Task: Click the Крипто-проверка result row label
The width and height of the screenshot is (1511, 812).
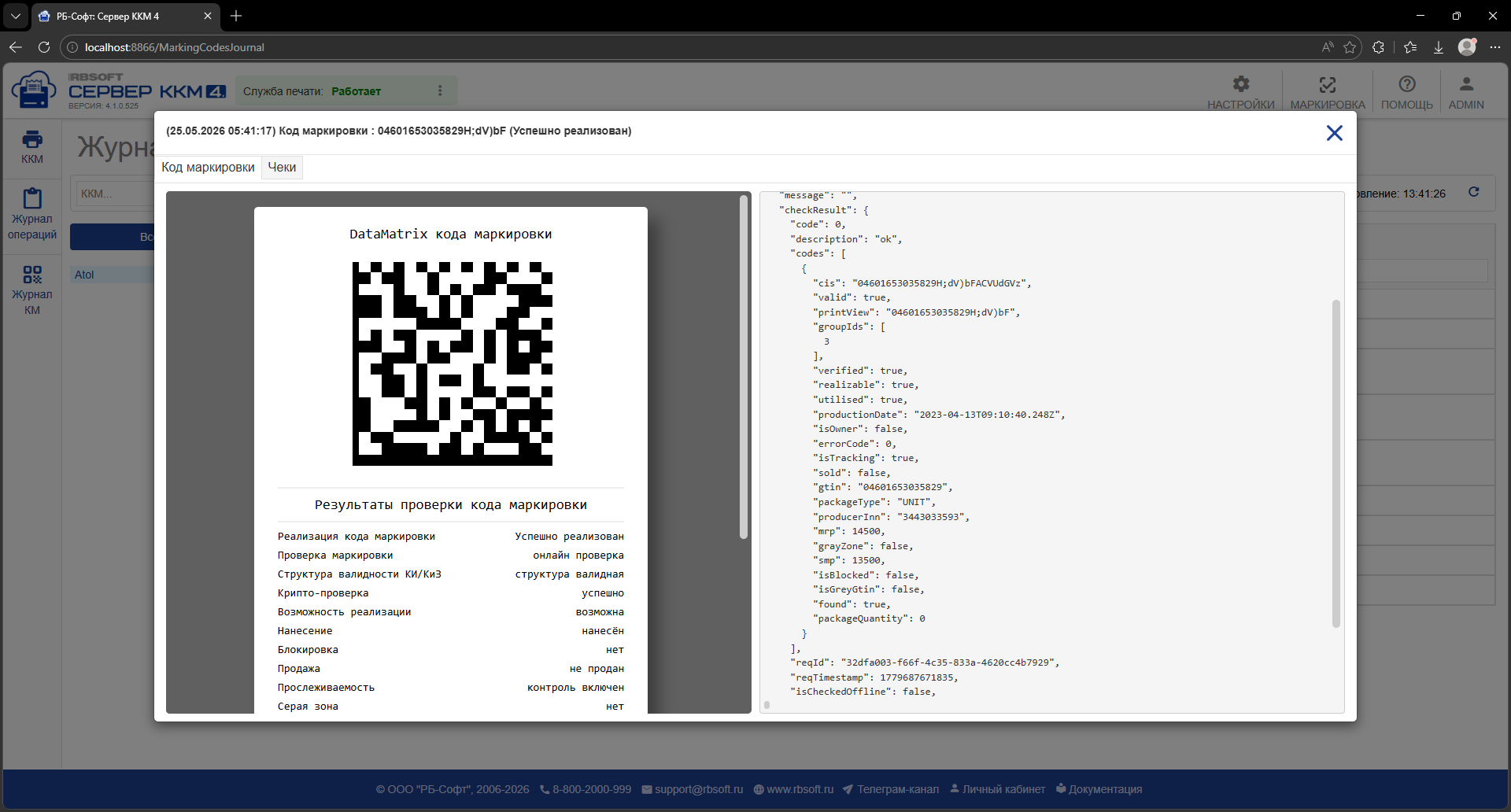Action: pyautogui.click(x=323, y=593)
